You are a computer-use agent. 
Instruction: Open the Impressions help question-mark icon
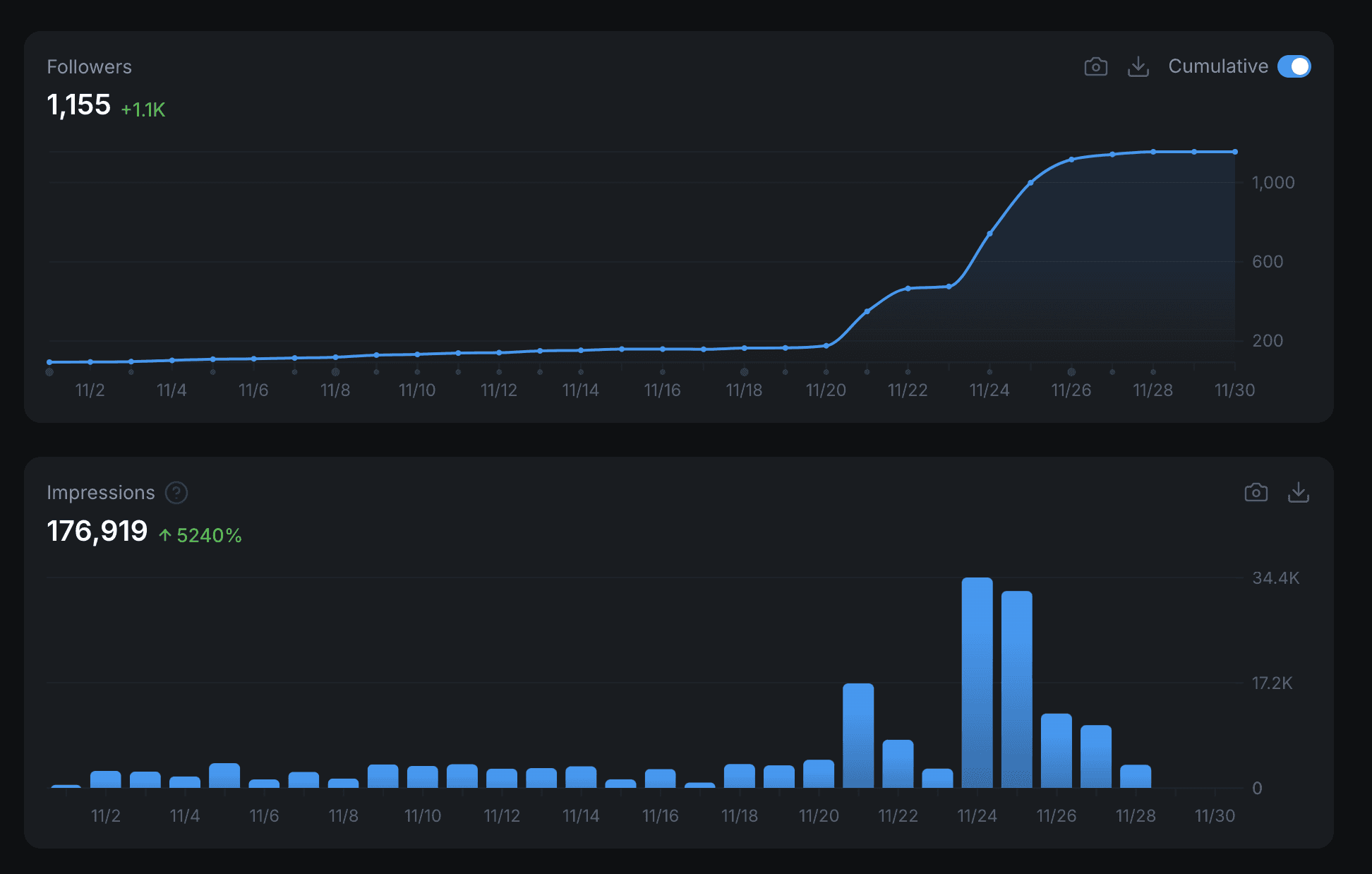point(176,493)
